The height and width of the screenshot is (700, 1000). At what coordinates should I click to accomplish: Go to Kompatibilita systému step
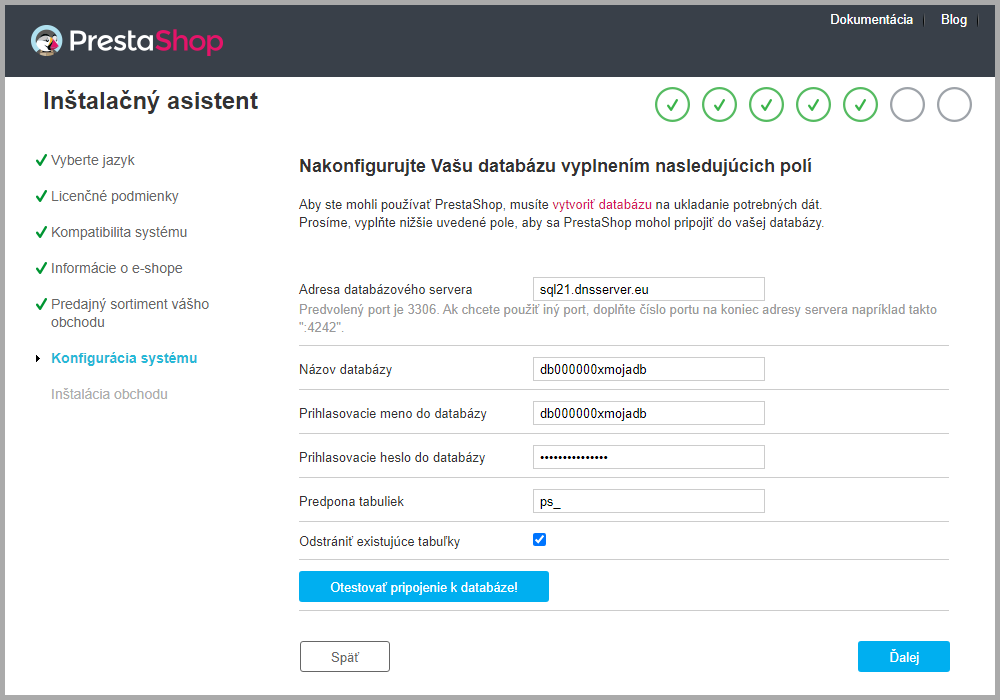[x=119, y=232]
